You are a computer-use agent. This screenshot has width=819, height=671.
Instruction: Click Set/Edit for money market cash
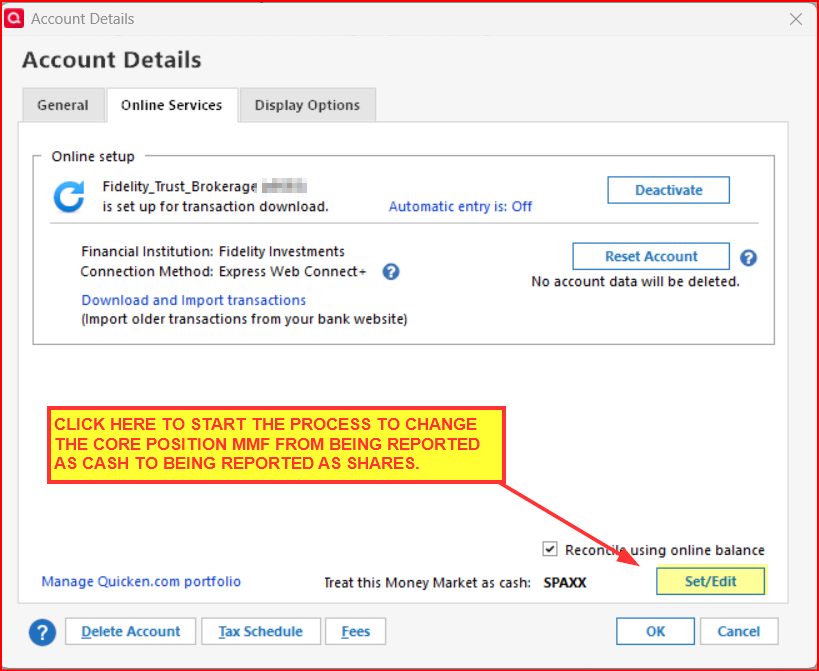(x=710, y=581)
